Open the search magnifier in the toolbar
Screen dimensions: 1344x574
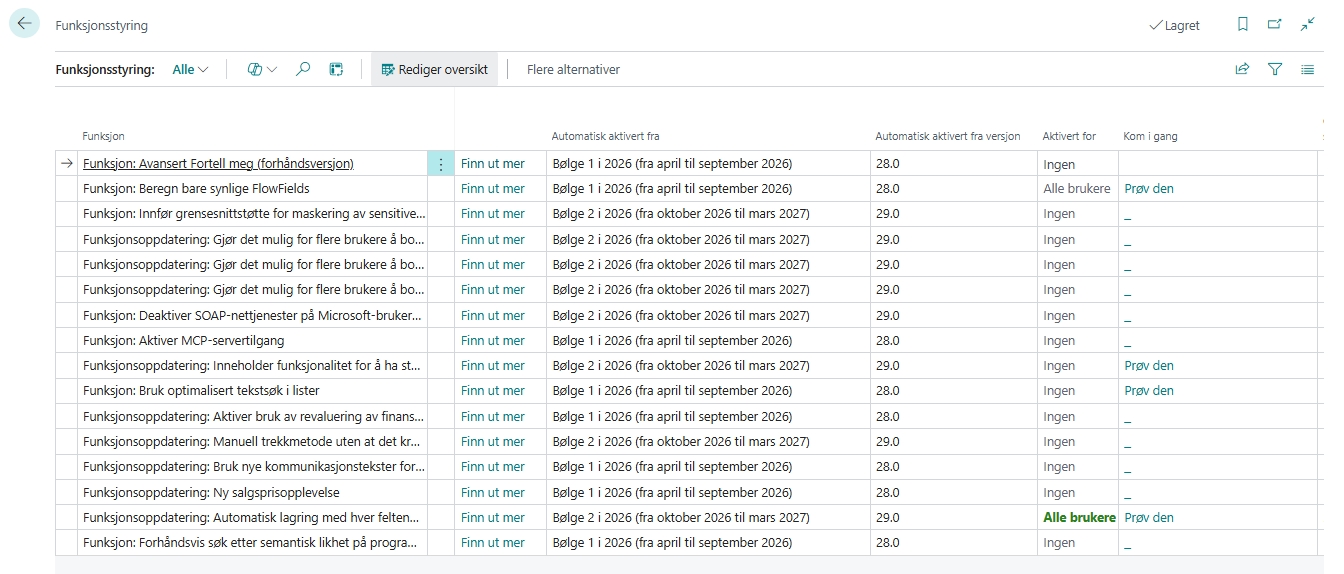coord(303,69)
